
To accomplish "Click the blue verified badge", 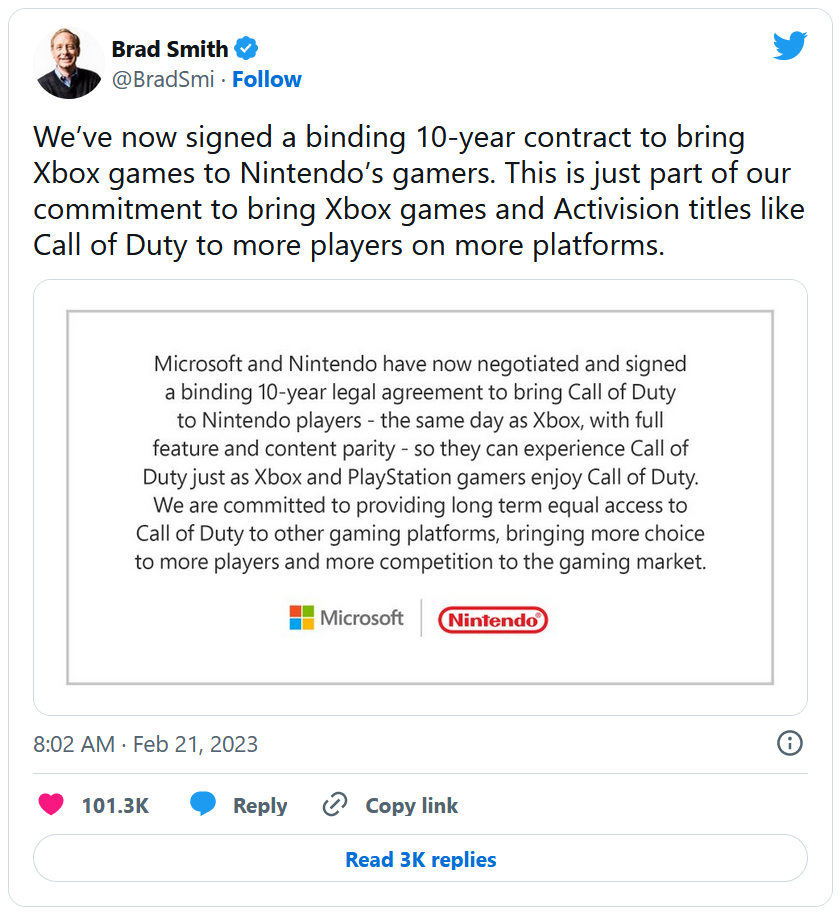I will point(247,48).
